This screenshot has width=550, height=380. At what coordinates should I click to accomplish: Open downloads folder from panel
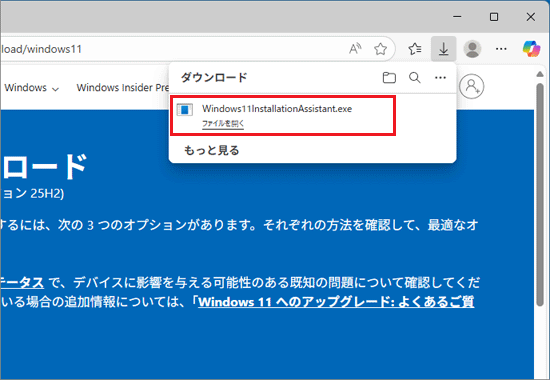point(389,78)
